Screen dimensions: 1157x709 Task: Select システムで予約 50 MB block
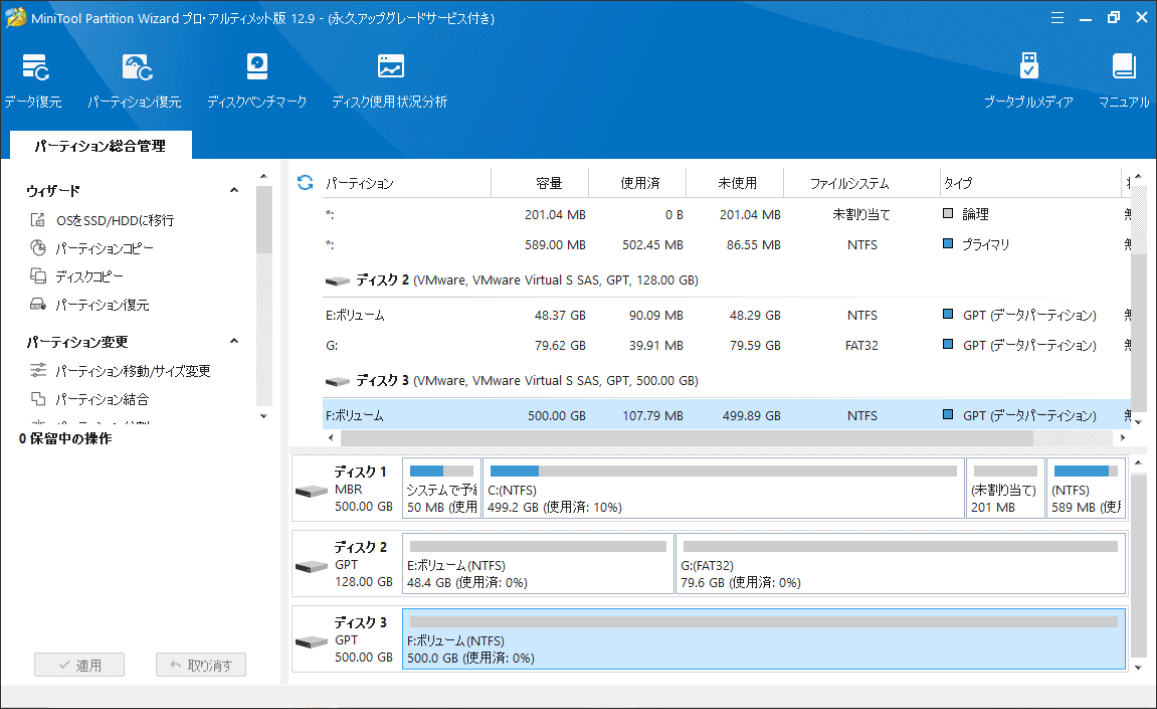(x=441, y=488)
